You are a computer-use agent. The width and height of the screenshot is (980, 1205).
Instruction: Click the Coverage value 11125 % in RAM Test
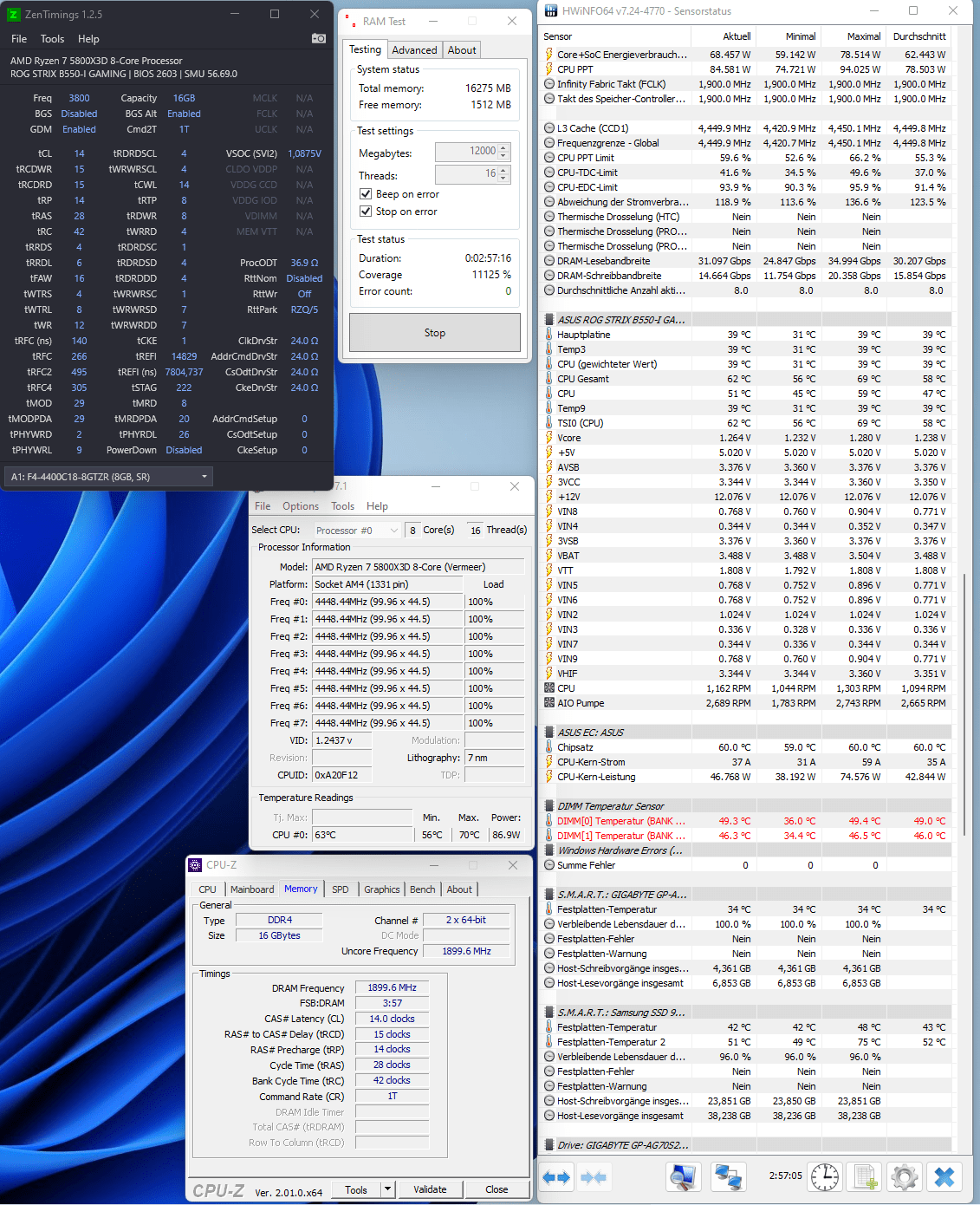(491, 275)
